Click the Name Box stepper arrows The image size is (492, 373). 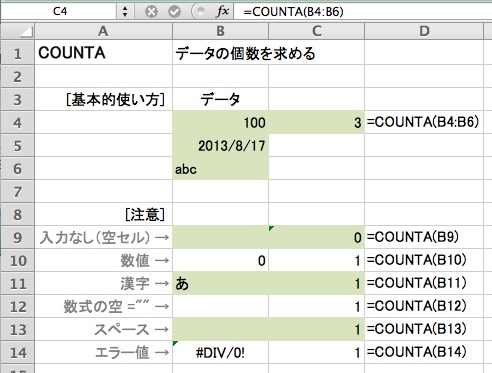pyautogui.click(x=125, y=12)
